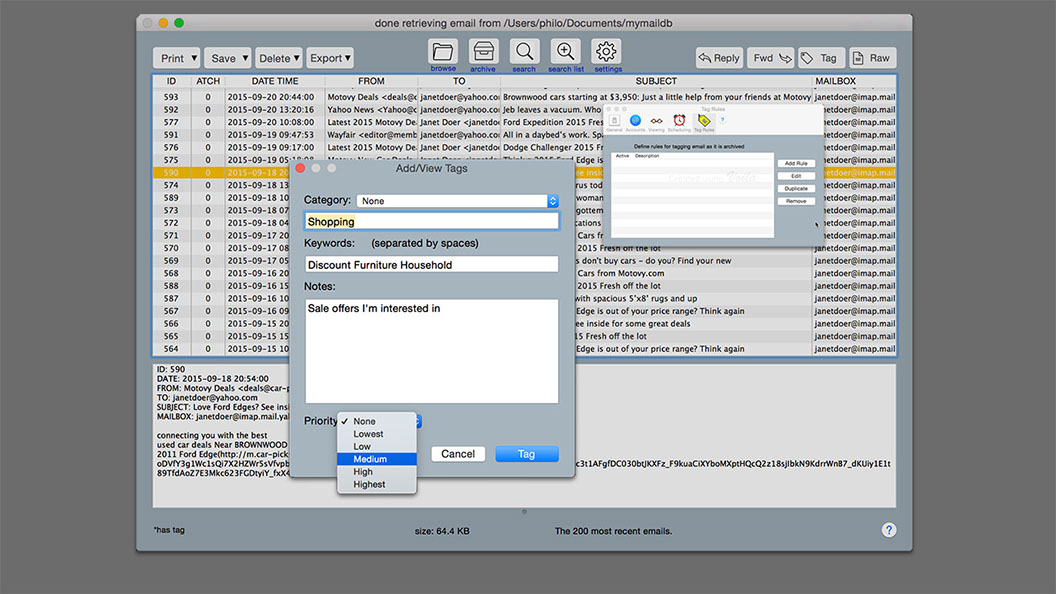
Task: Select Scheduling alarm clock icon
Action: (x=679, y=121)
